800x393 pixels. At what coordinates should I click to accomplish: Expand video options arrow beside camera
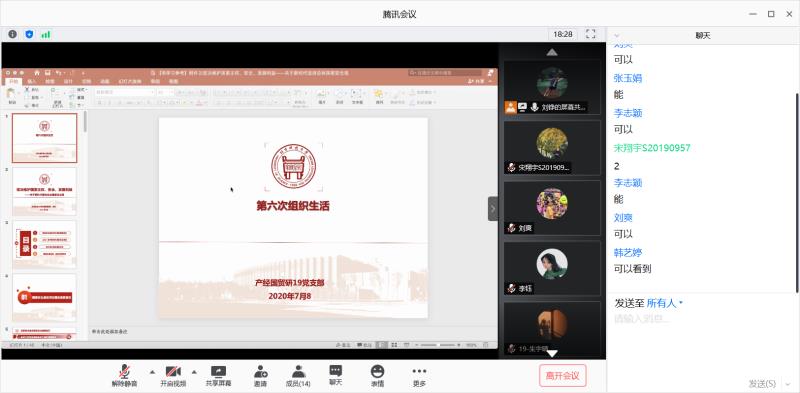(194, 372)
